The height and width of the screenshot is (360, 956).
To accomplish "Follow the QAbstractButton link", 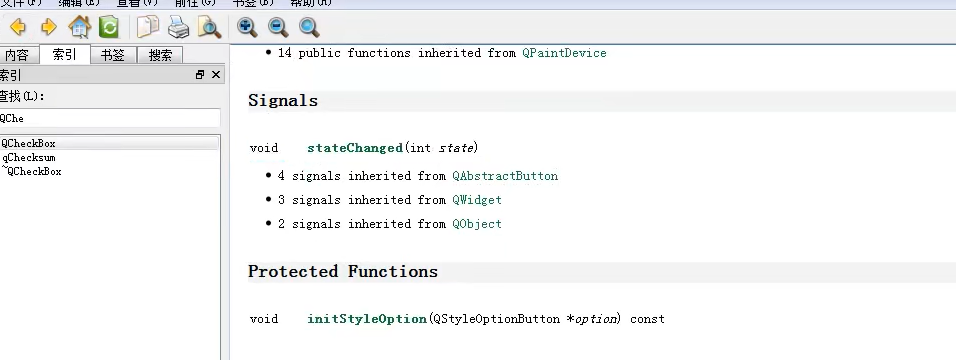I will tap(505, 176).
